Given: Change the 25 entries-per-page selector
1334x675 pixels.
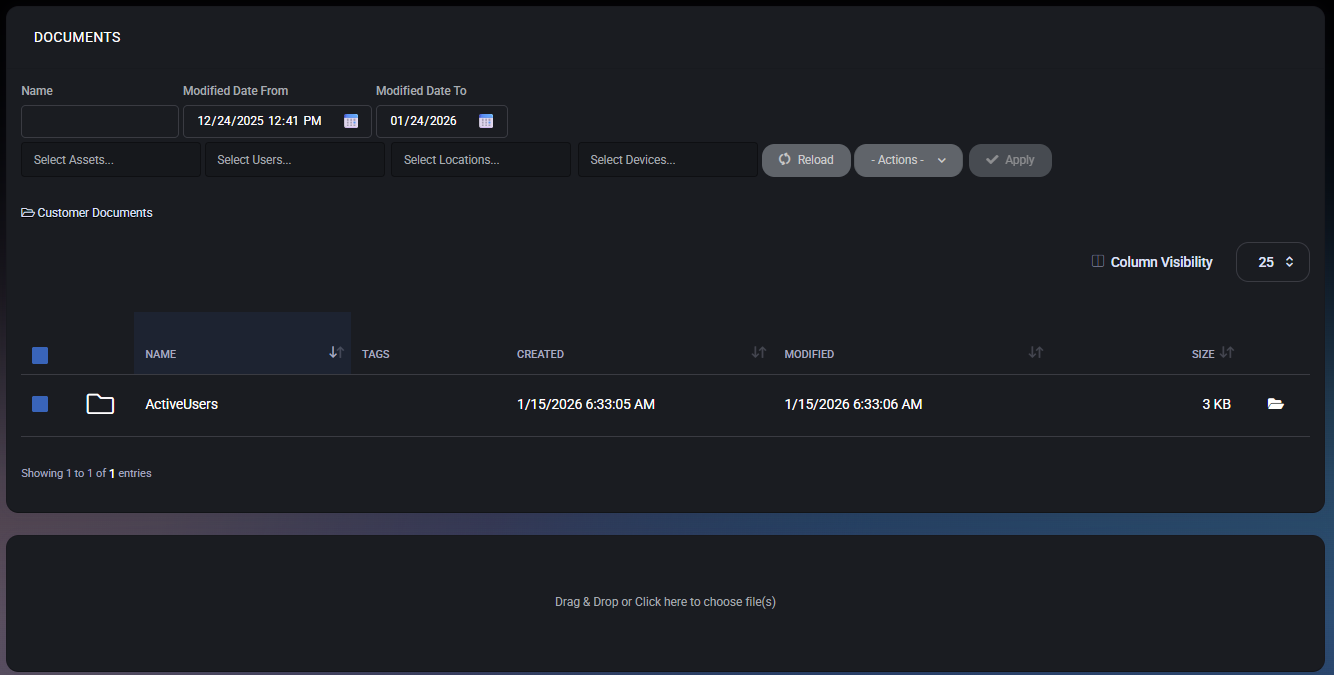Looking at the screenshot, I should click(x=1272, y=262).
